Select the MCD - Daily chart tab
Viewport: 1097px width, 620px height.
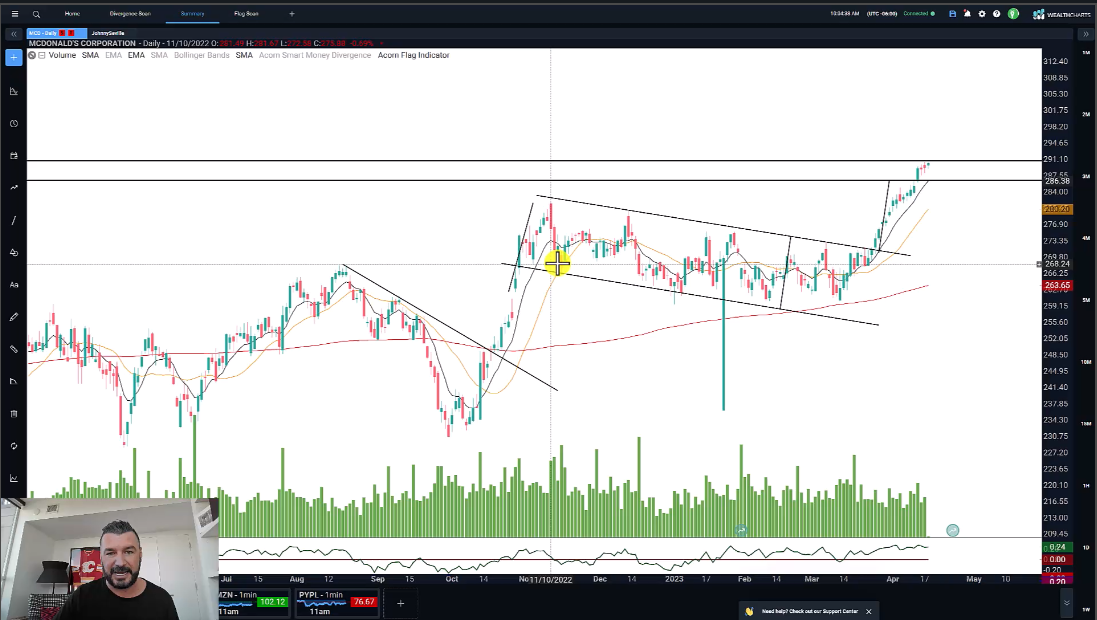[57, 33]
